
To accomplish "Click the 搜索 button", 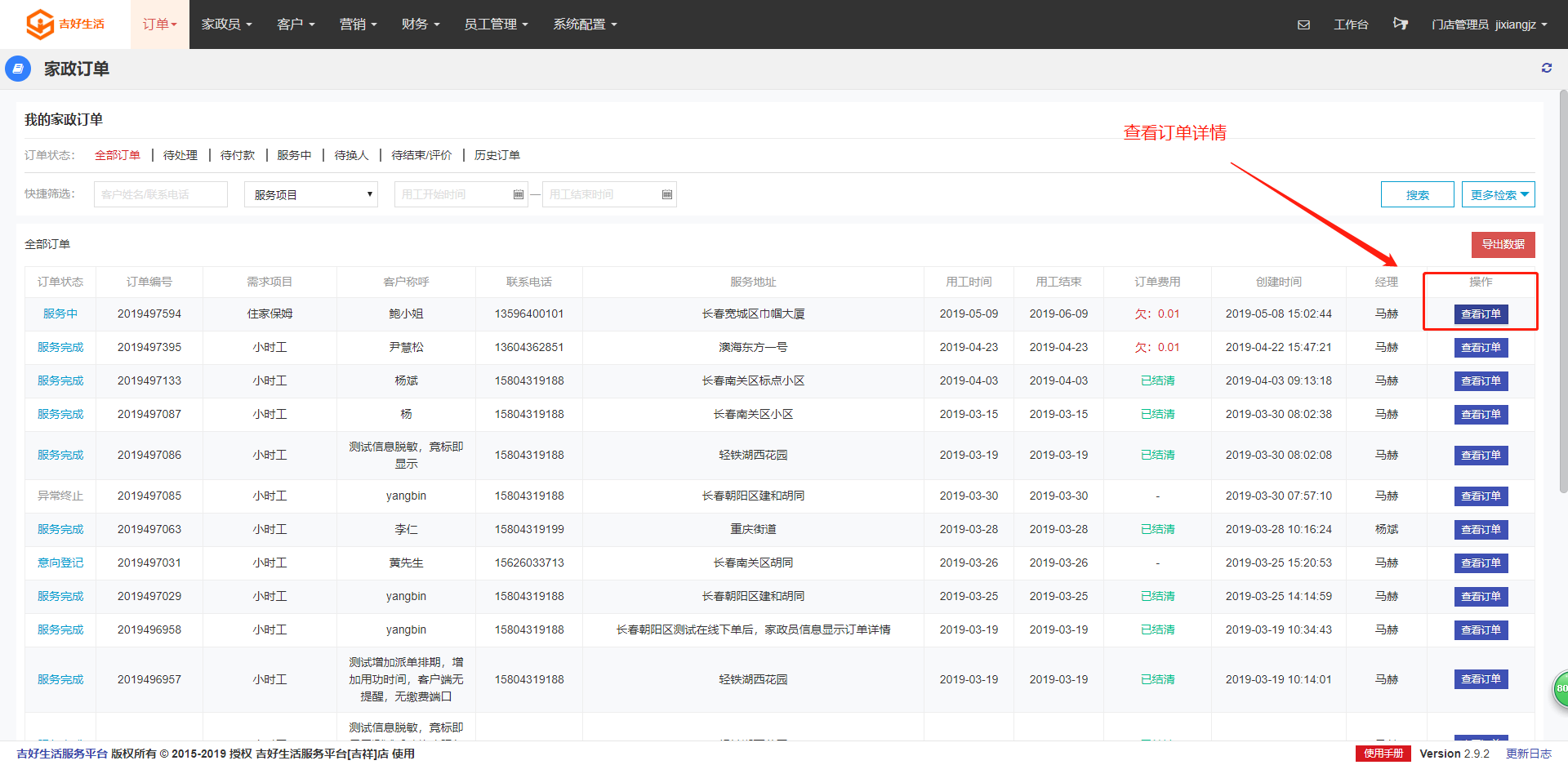I will point(1418,194).
